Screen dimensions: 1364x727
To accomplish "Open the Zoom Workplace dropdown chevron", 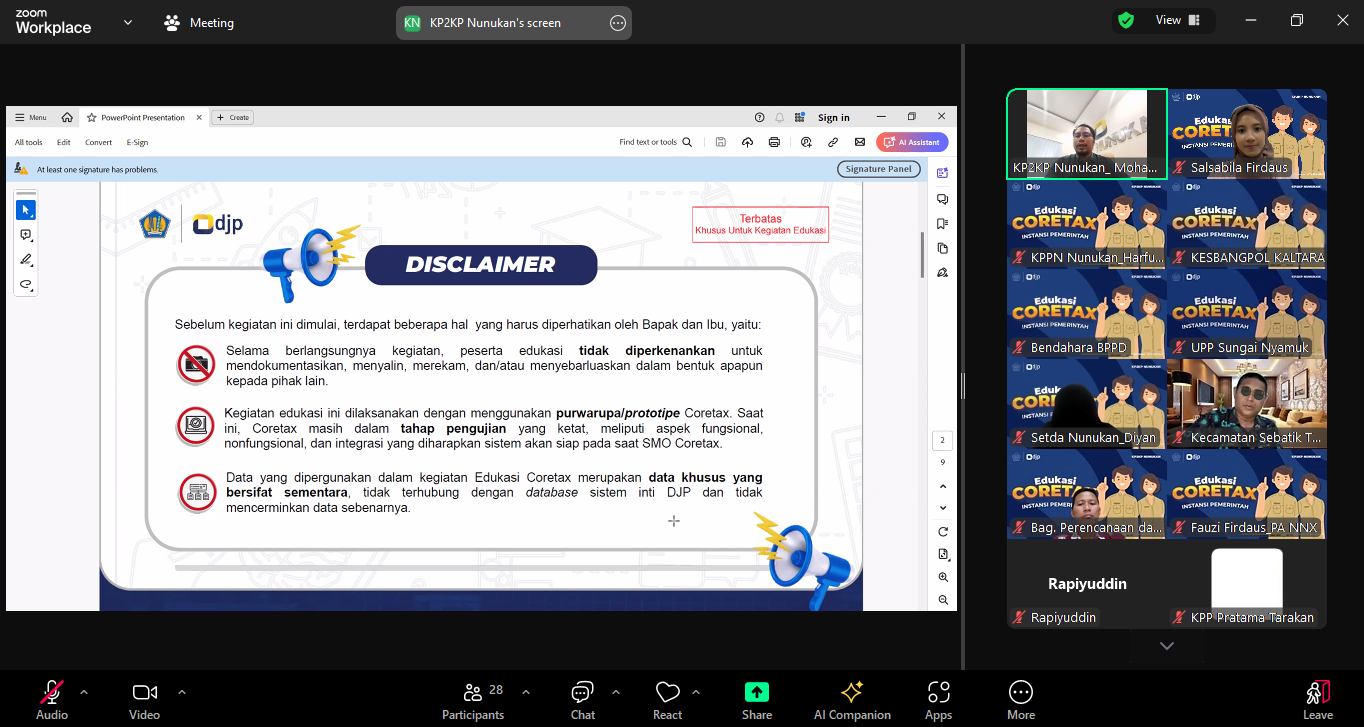I will pyautogui.click(x=128, y=22).
